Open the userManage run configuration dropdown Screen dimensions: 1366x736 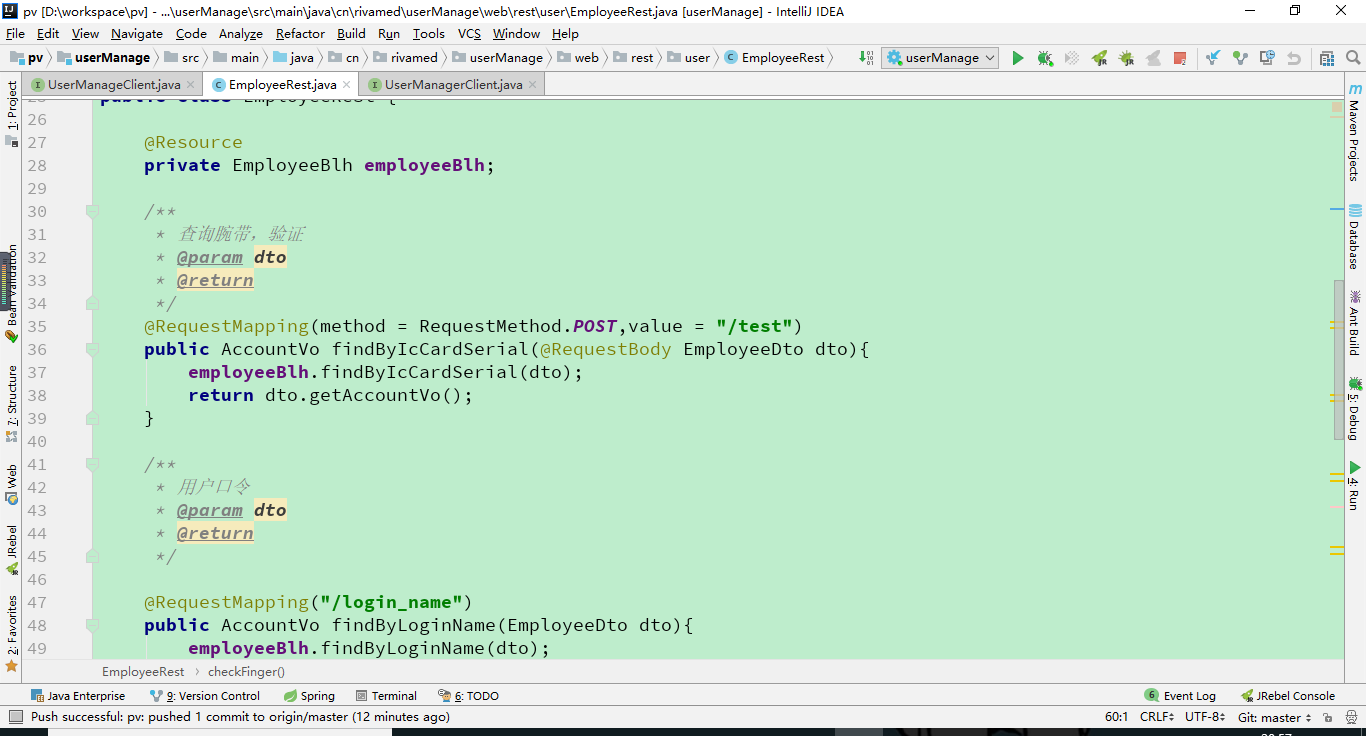[x=941, y=58]
